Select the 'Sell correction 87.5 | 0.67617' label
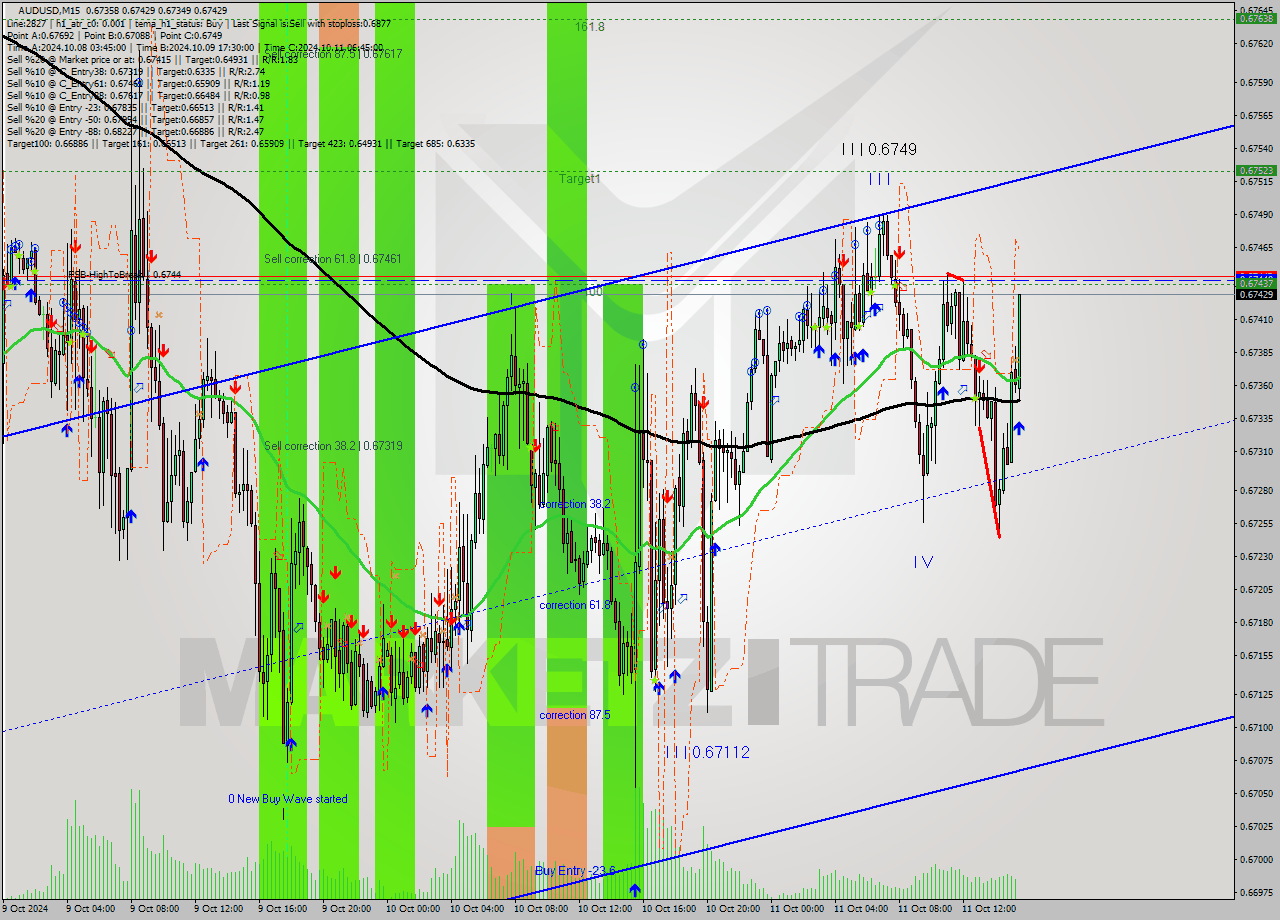This screenshot has width=1280, height=920. [x=333, y=54]
